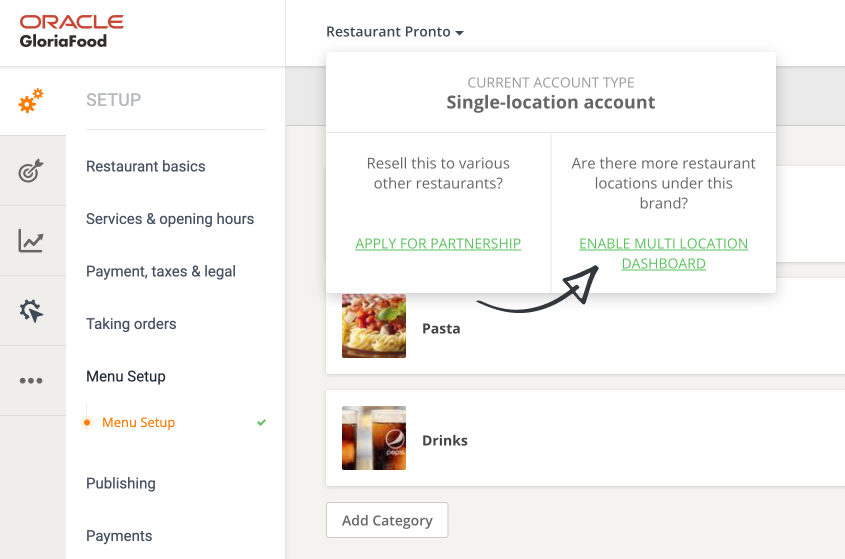This screenshot has height=559, width=845.
Task: Open the Taking orders section
Action: point(131,323)
